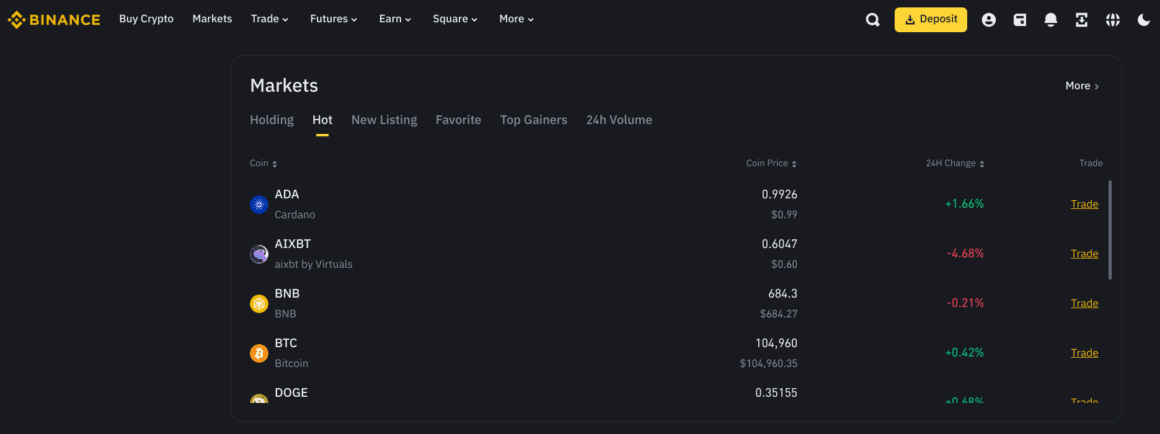Sort by 24H Change column
Screen dimensions: 1160x434
click(x=955, y=163)
